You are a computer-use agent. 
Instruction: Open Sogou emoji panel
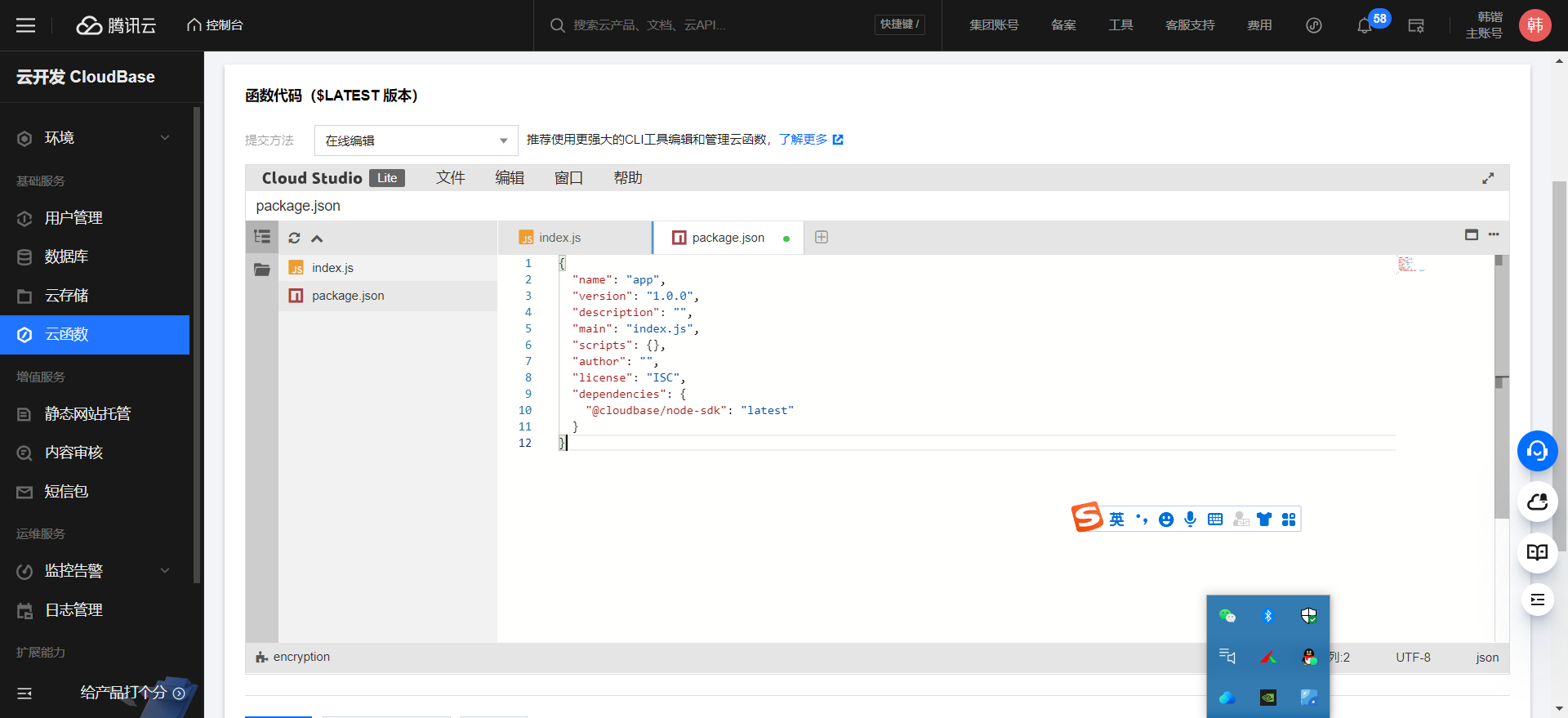point(1166,520)
